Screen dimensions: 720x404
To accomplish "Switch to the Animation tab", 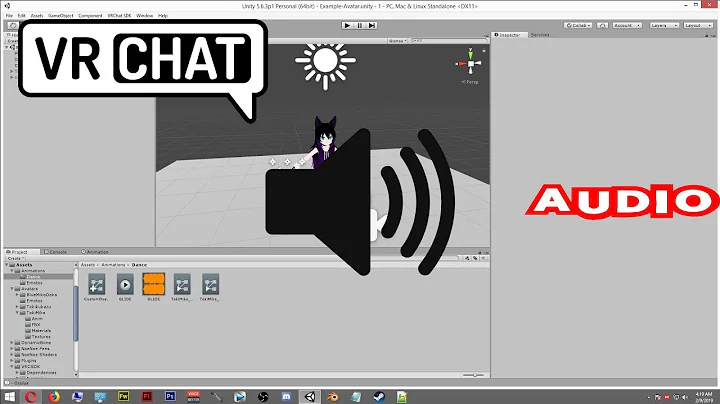I will (x=95, y=252).
